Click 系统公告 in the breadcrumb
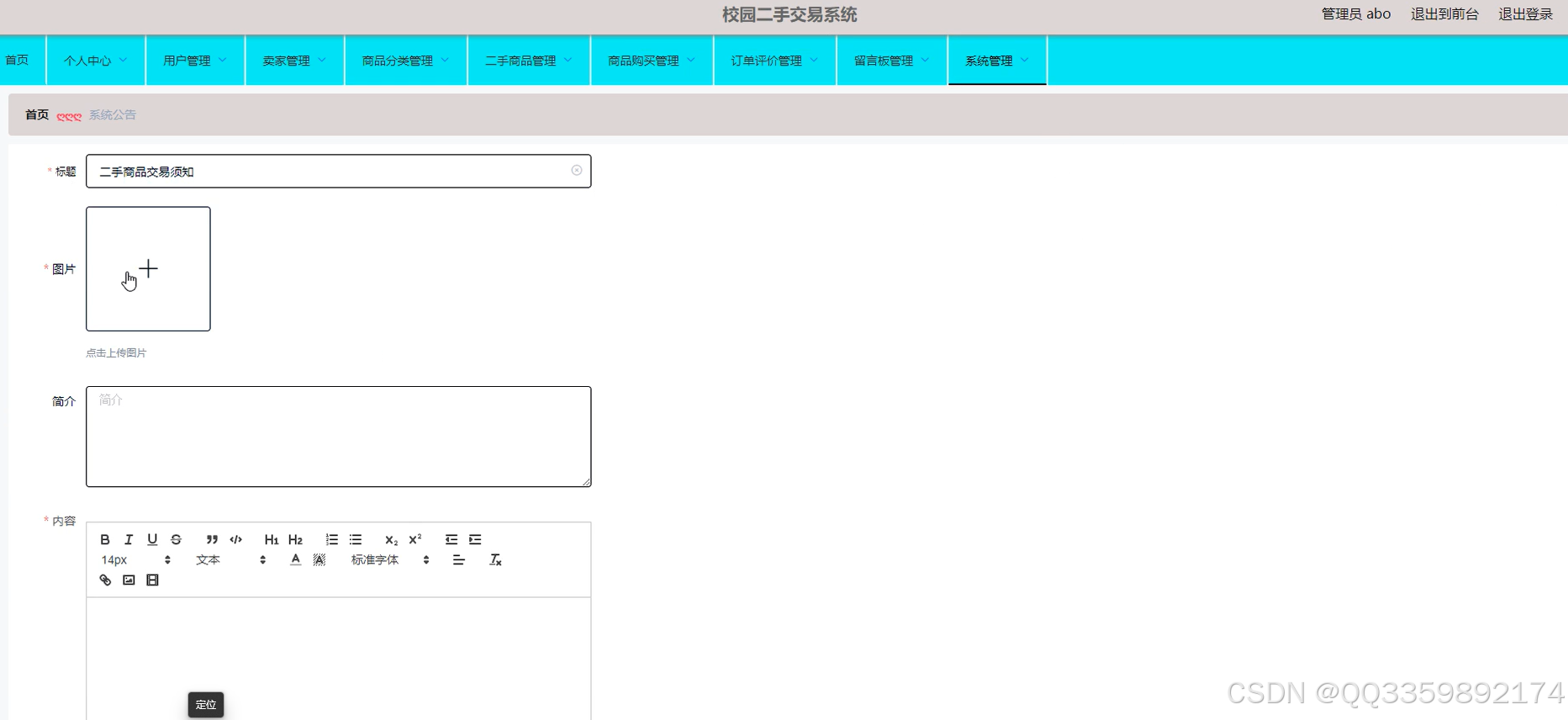1568x720 pixels. point(113,114)
